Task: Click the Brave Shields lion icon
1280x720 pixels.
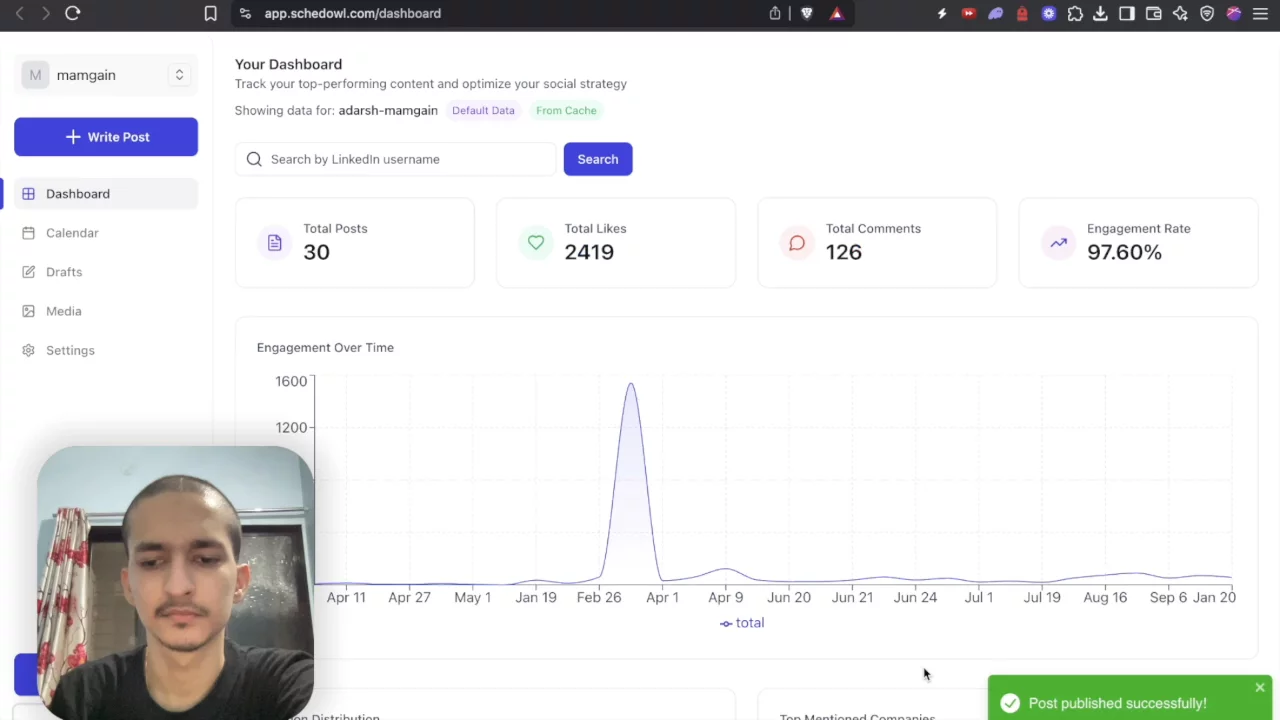Action: [x=807, y=13]
